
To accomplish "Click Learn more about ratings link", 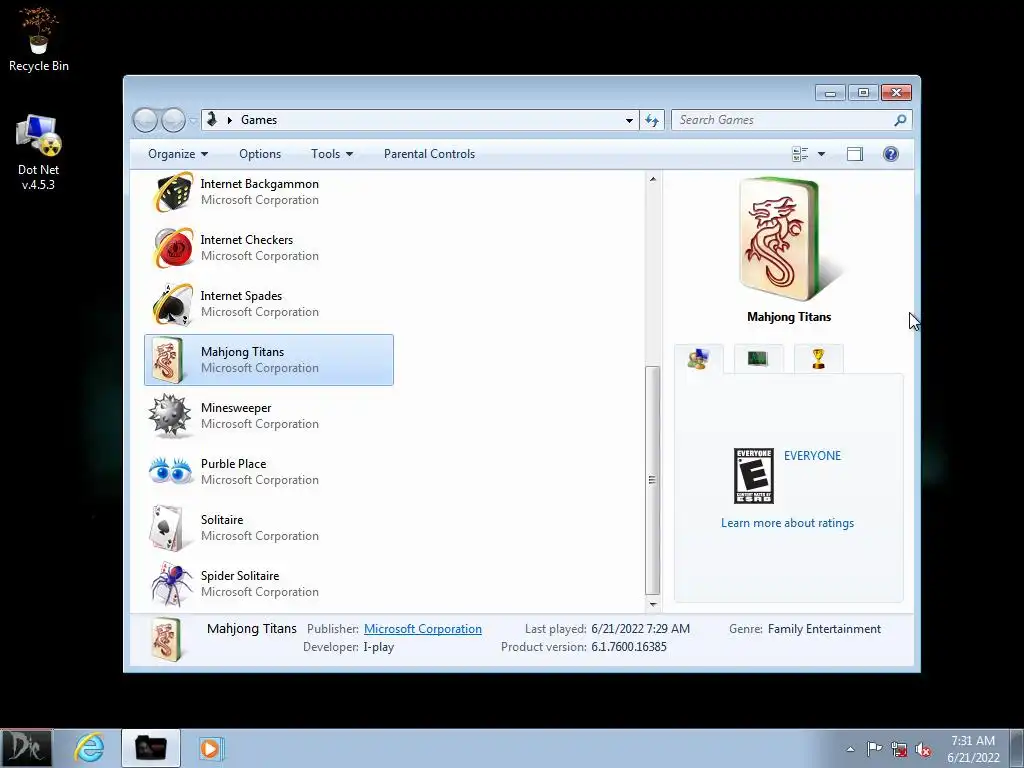I will coord(788,523).
